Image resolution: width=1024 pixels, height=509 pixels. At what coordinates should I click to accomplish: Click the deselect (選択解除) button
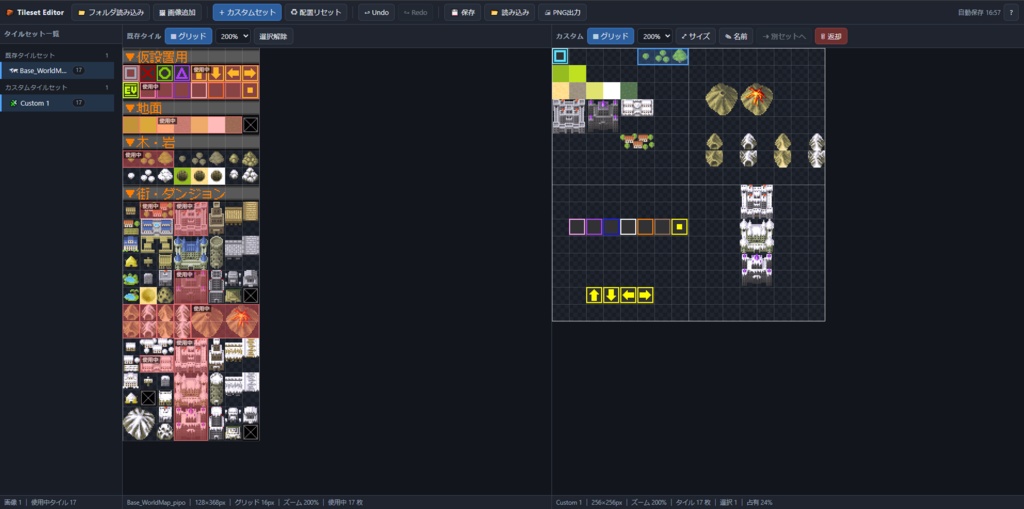(x=273, y=36)
